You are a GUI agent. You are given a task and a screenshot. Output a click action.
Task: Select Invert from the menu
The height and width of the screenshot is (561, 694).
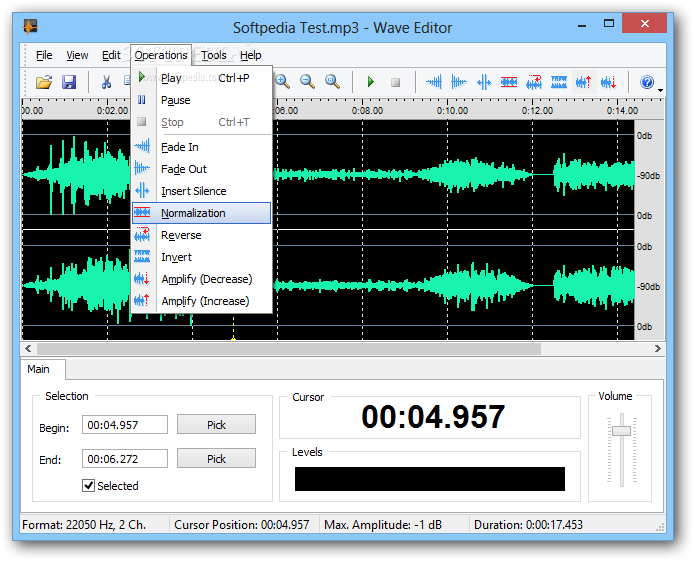coord(201,257)
